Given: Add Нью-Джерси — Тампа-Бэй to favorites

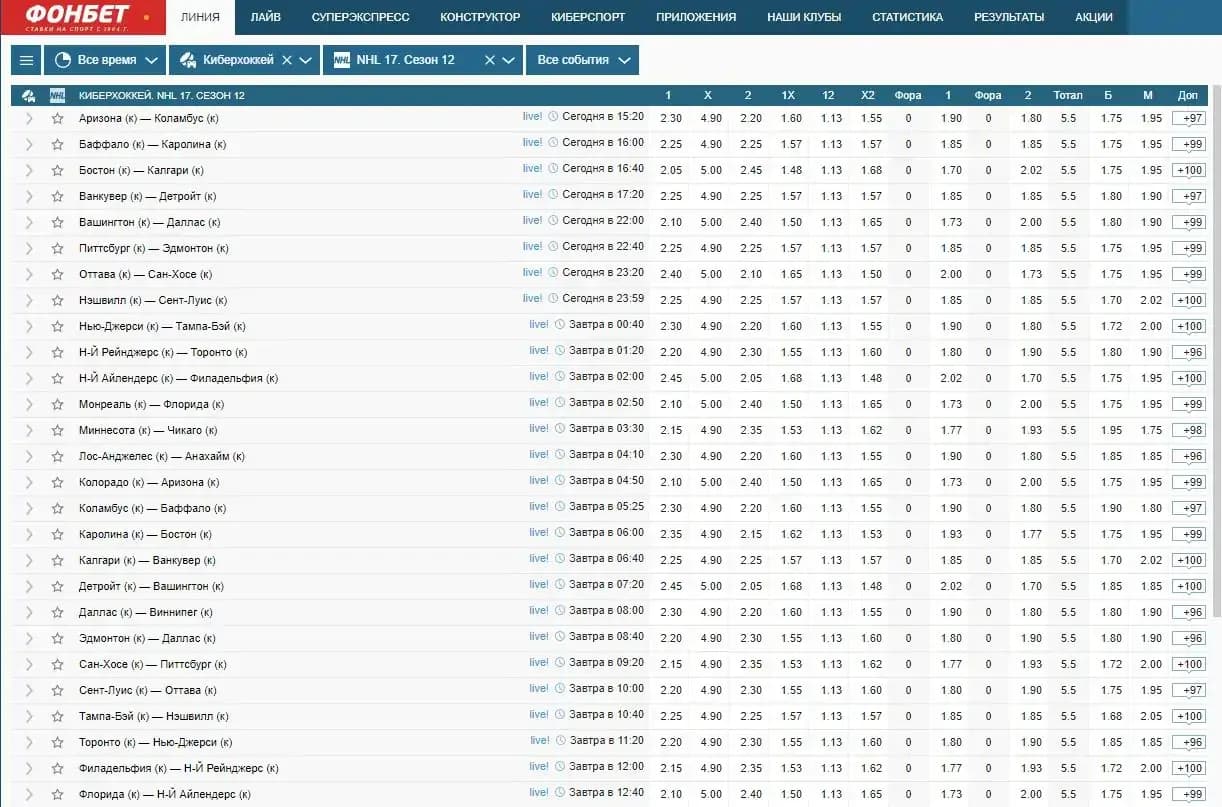Looking at the screenshot, I should coord(58,326).
